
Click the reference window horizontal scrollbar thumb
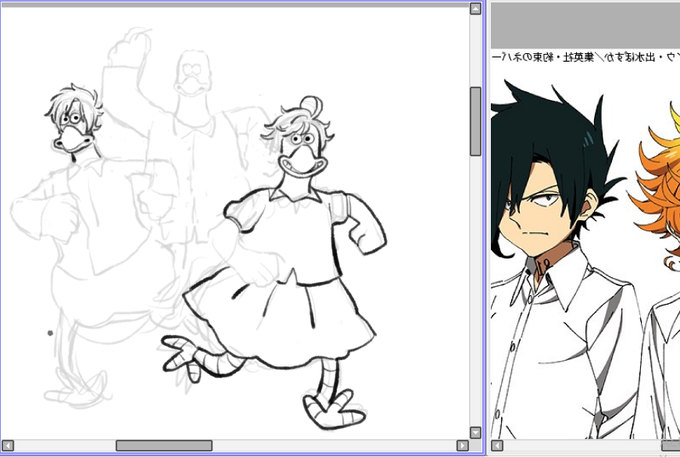[x=670, y=446]
